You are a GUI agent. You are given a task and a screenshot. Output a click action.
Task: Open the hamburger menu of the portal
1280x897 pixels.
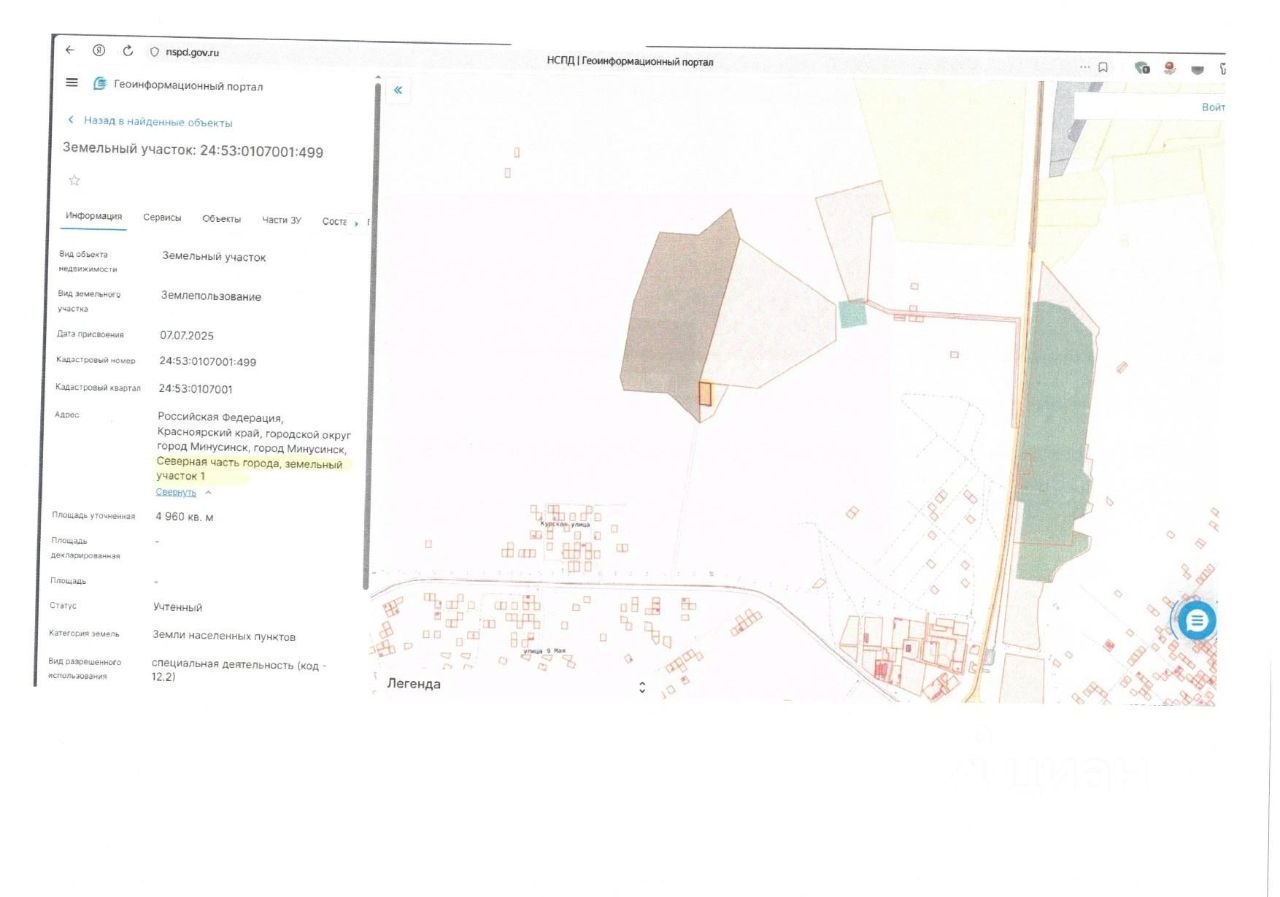(72, 83)
